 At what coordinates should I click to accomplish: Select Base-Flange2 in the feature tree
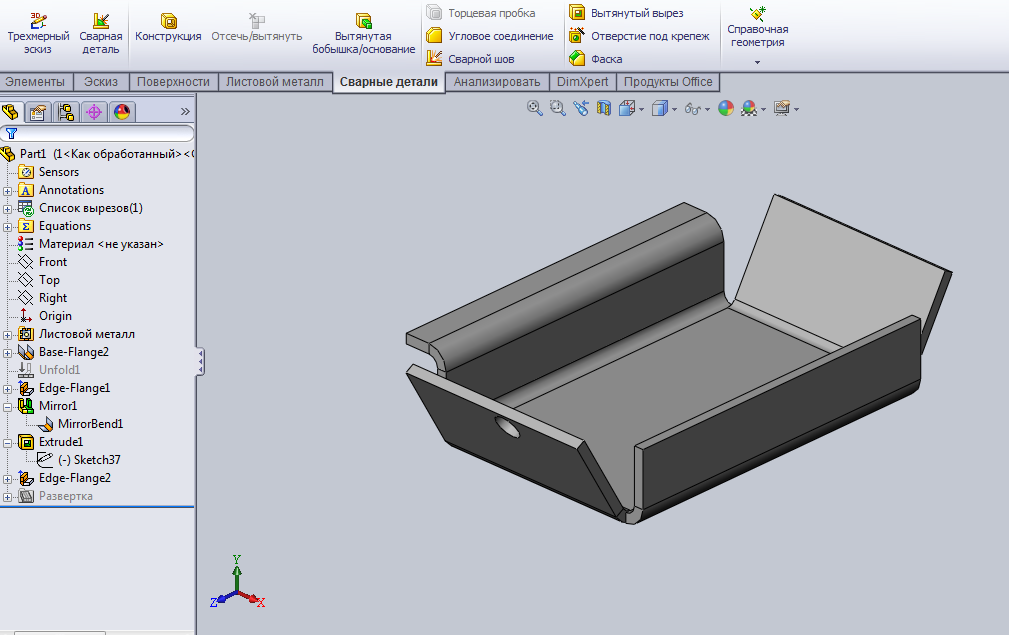point(74,352)
